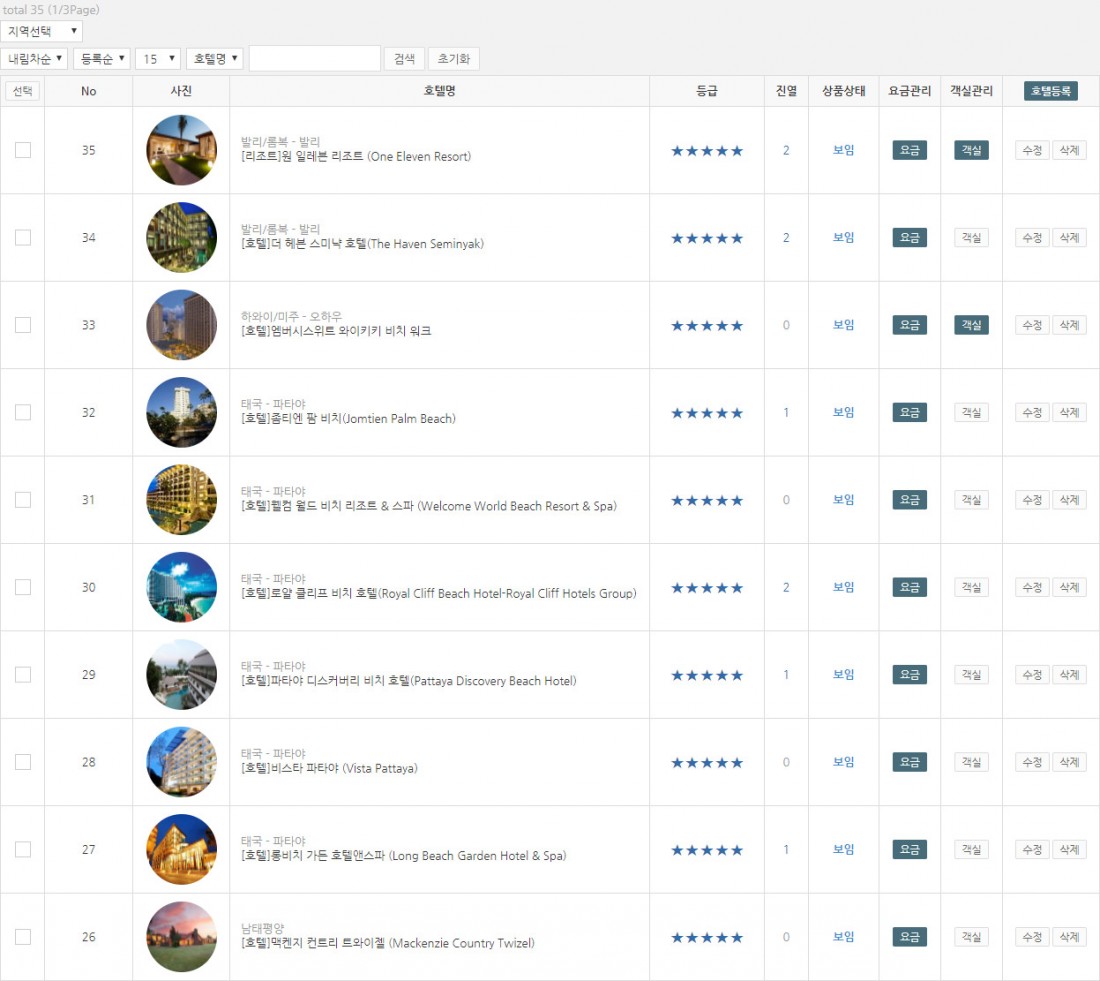Expand the 내림차순 sort order dropdown
Image resolution: width=1100 pixels, height=981 pixels.
click(34, 59)
